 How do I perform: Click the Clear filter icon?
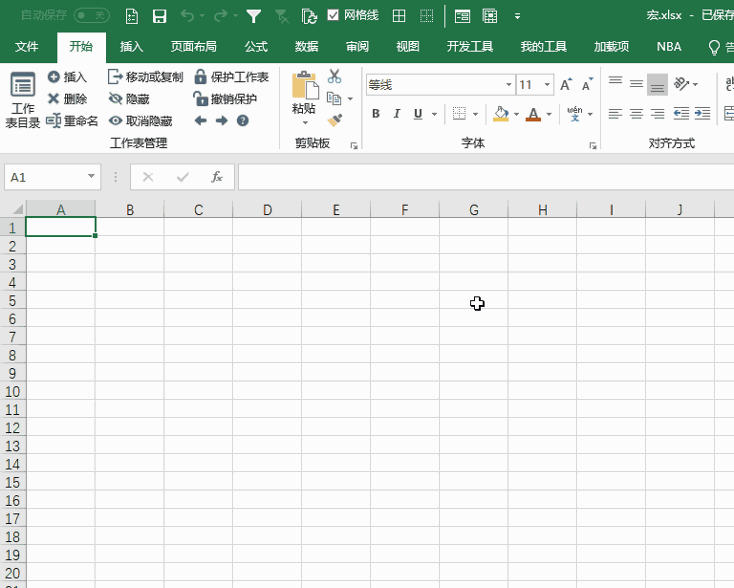282,16
